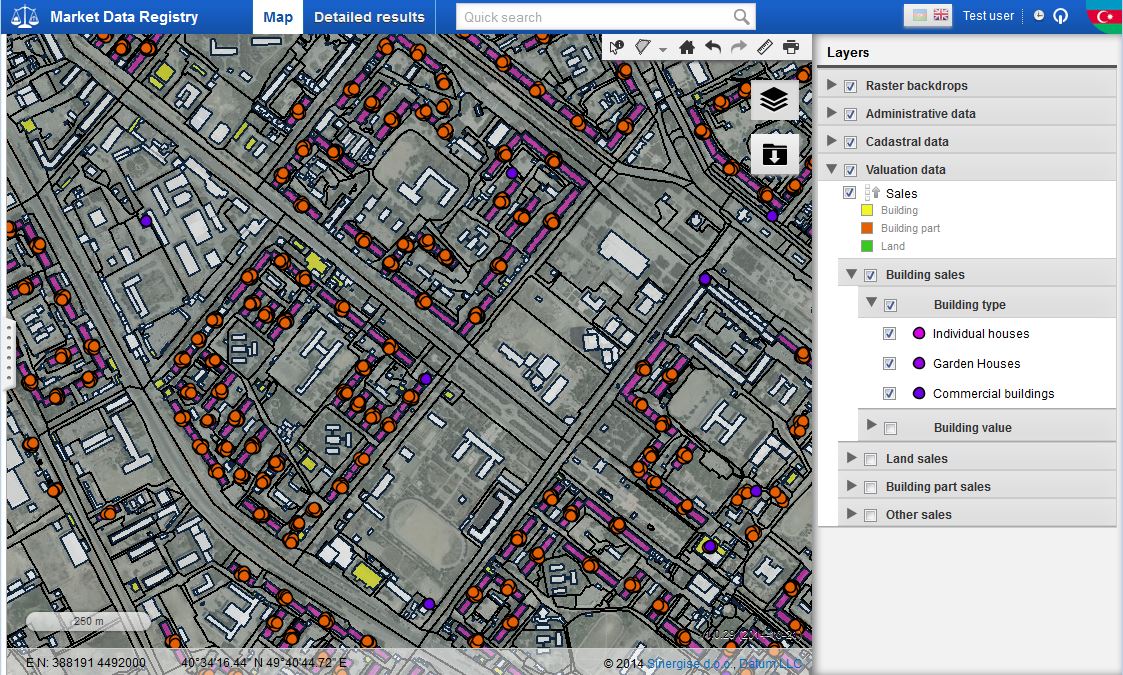Uncheck the Garden Houses checkbox
The image size is (1123, 675).
click(889, 363)
